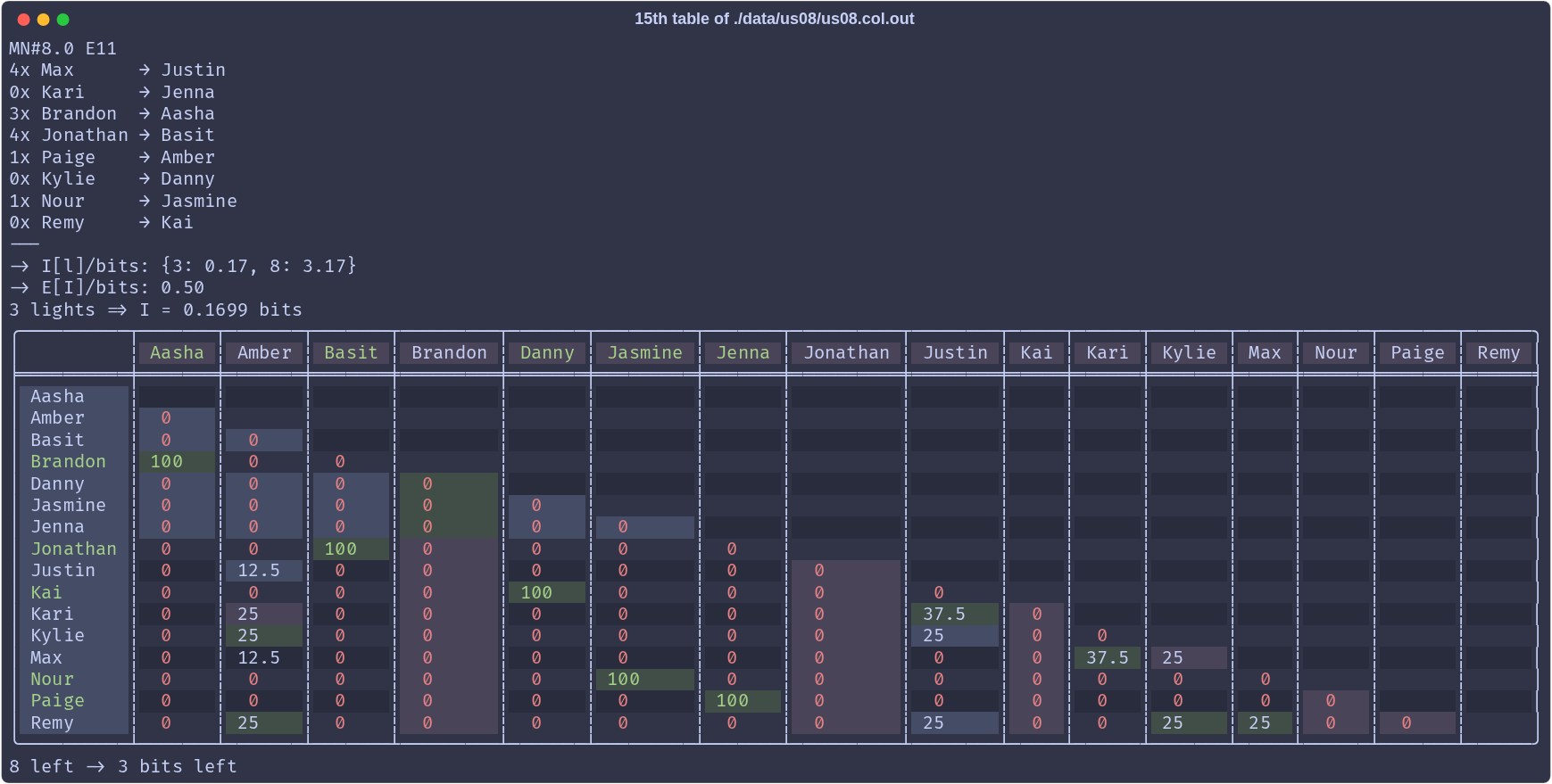
Task: Click the 'Kai' column header
Action: coord(1037,352)
